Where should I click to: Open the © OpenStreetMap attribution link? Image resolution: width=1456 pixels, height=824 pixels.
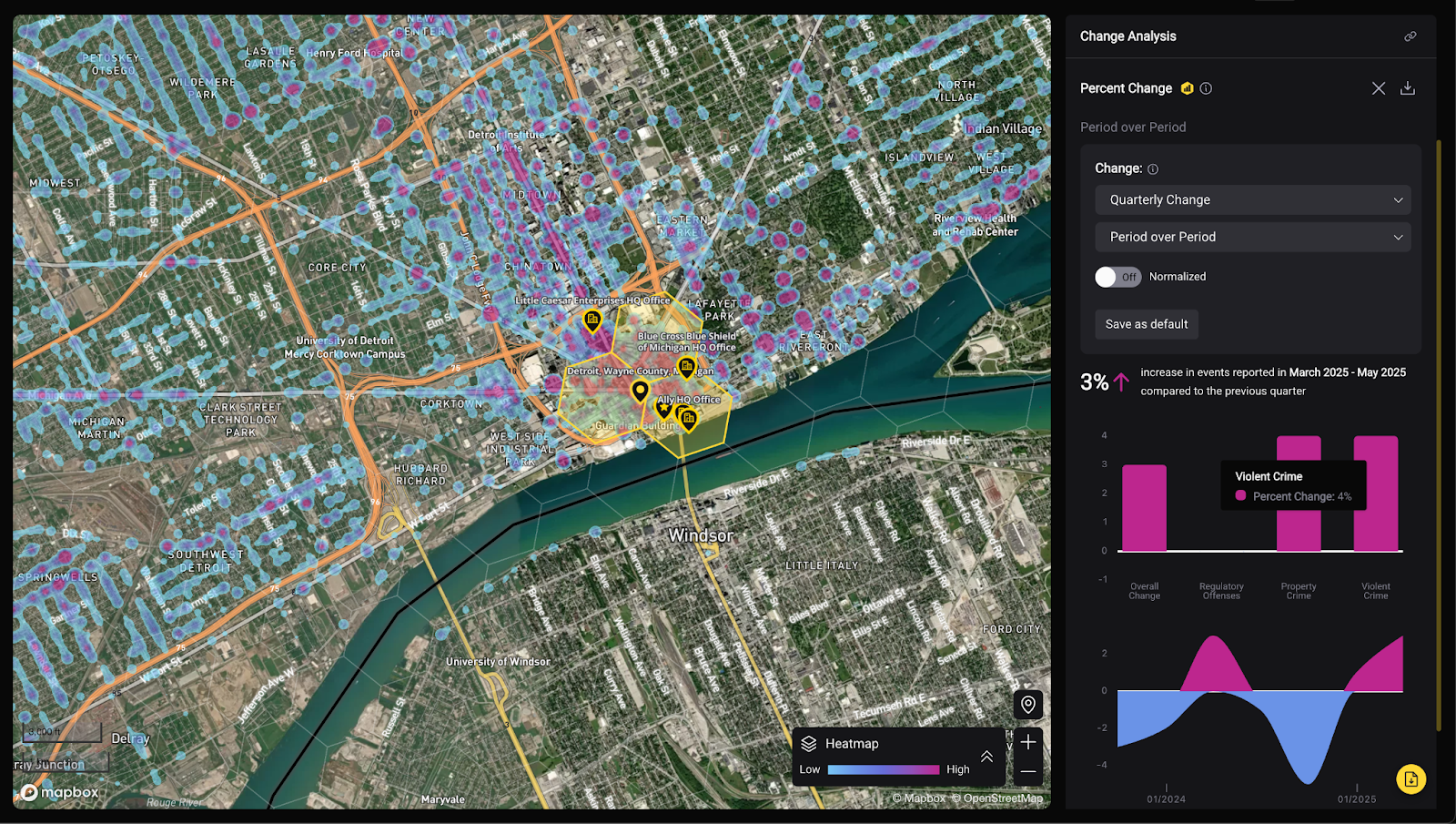pos(997,799)
